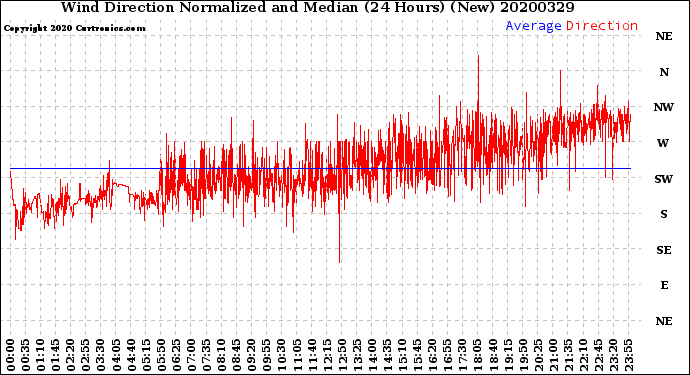The image size is (690, 375).
Task: Click the '08:45' time axis label
Action: click(236, 355)
